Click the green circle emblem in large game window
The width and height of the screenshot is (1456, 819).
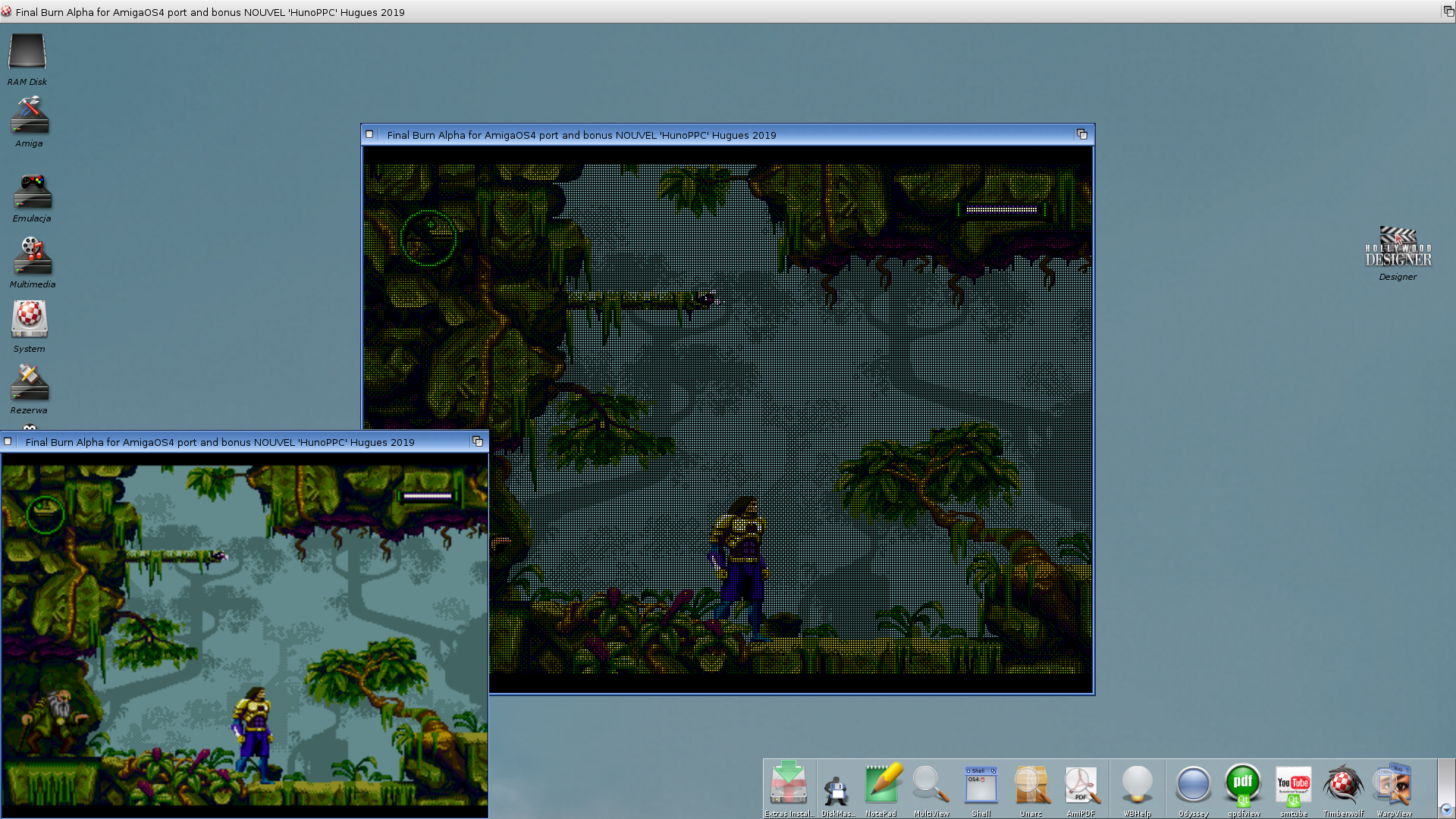click(x=428, y=238)
